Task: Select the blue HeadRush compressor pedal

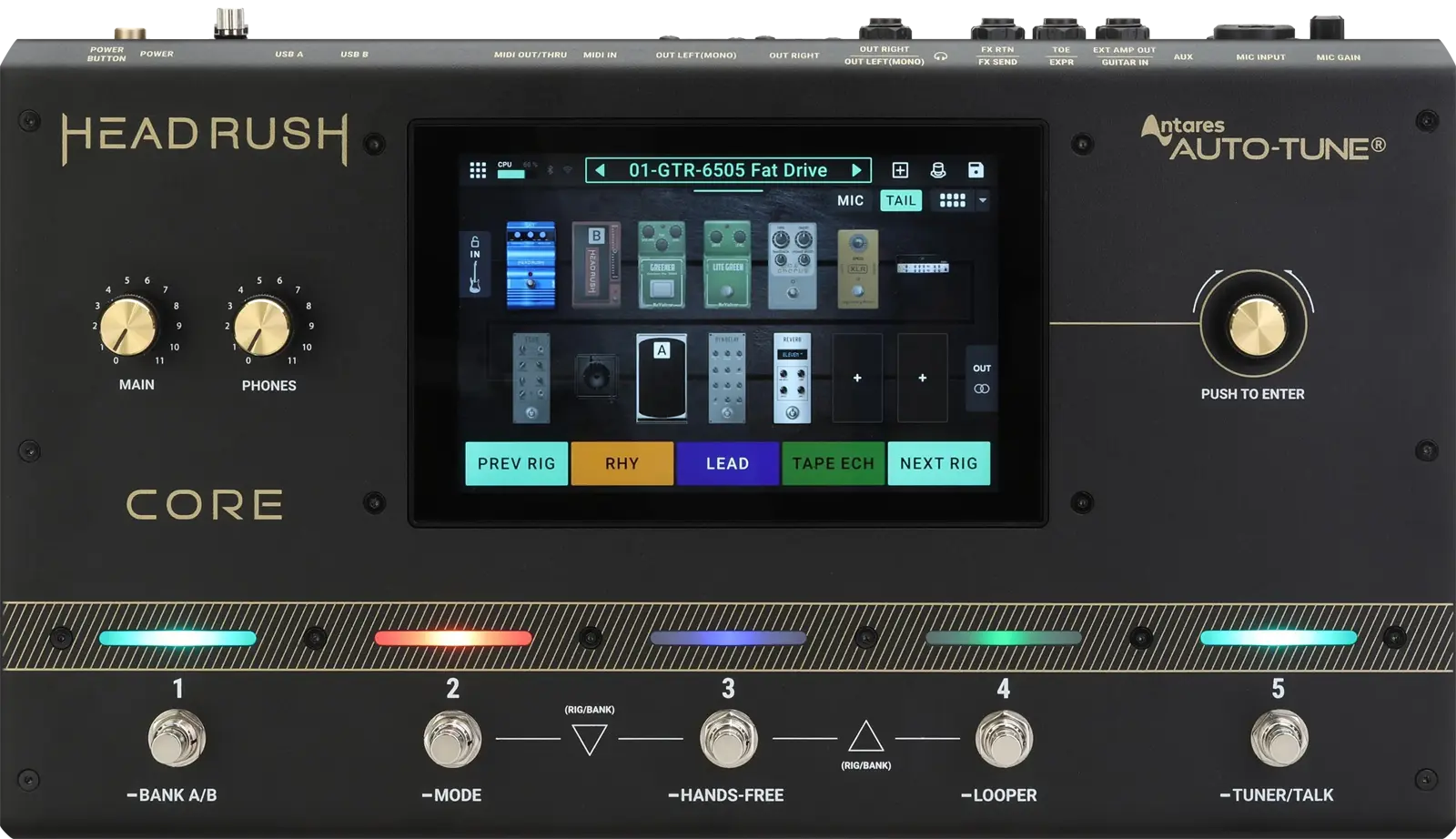Action: pos(531,265)
